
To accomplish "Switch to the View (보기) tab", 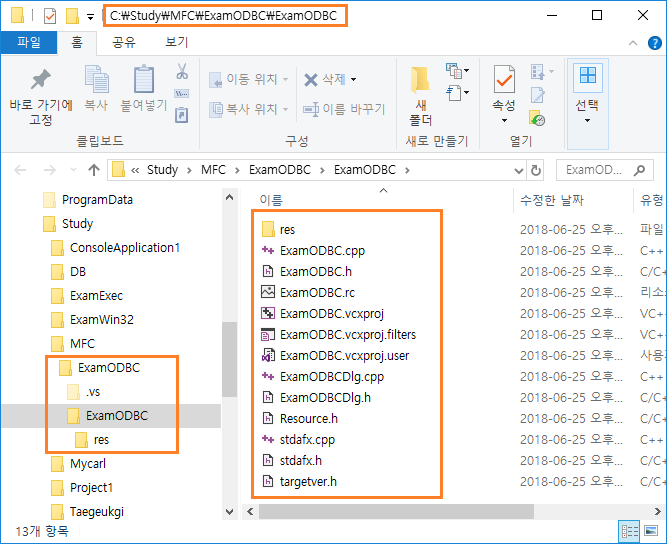I will [177, 43].
